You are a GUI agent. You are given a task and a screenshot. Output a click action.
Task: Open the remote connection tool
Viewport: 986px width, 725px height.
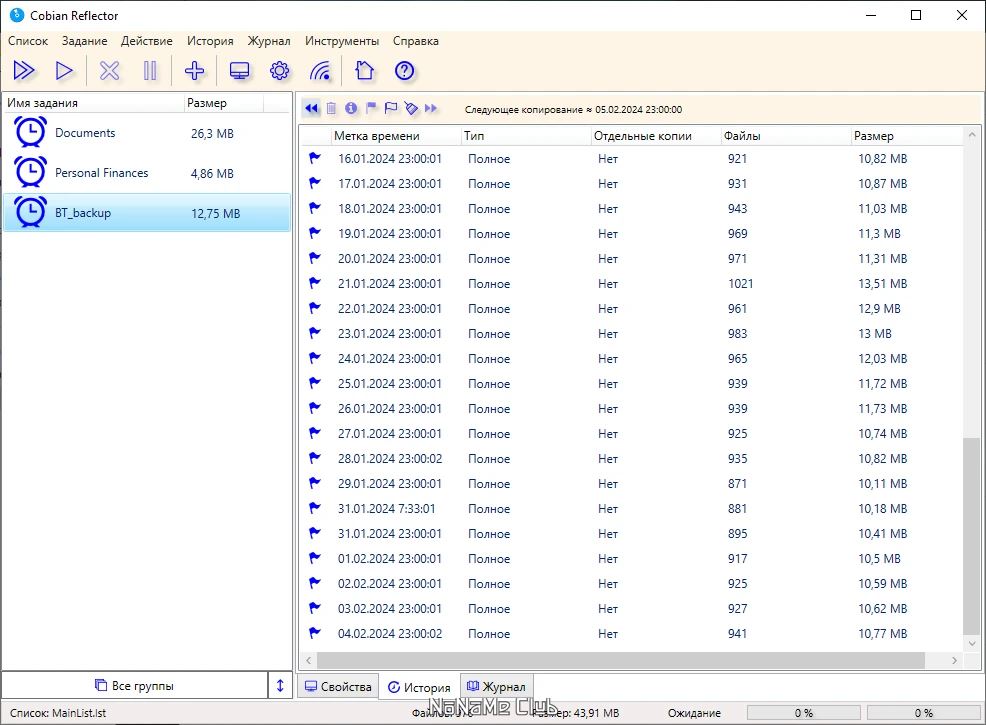[320, 70]
